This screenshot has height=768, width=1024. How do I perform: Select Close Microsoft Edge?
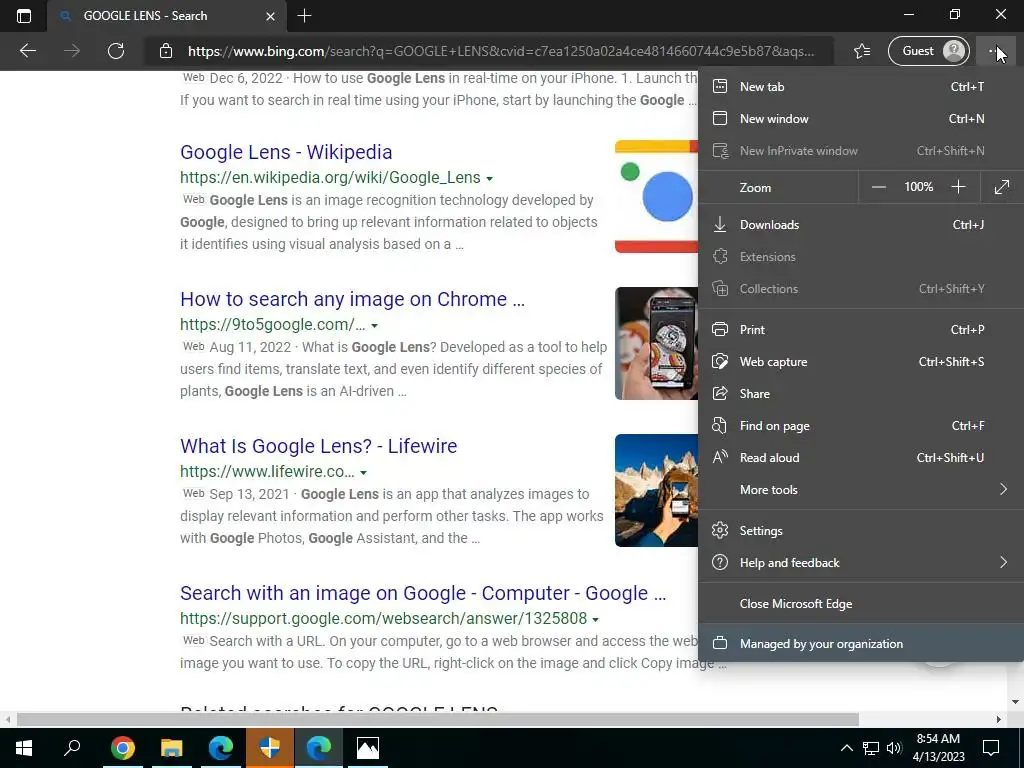pos(861,604)
